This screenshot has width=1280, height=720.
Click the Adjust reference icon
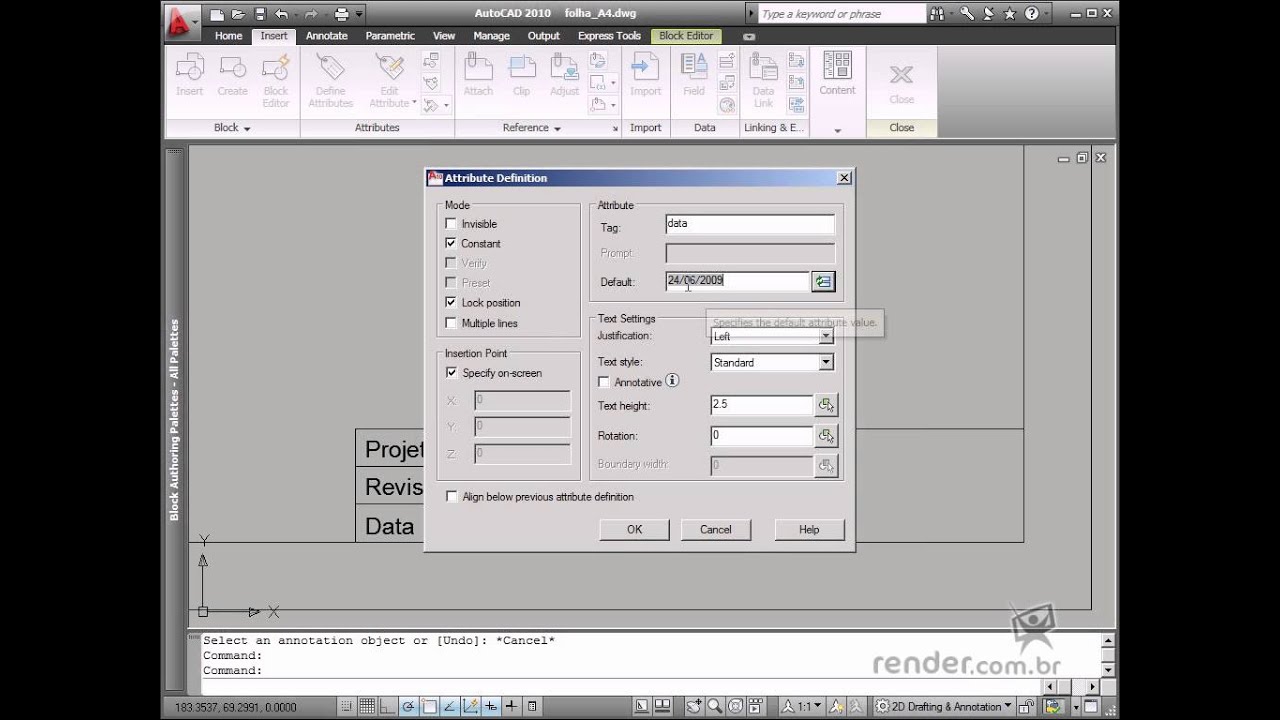564,68
